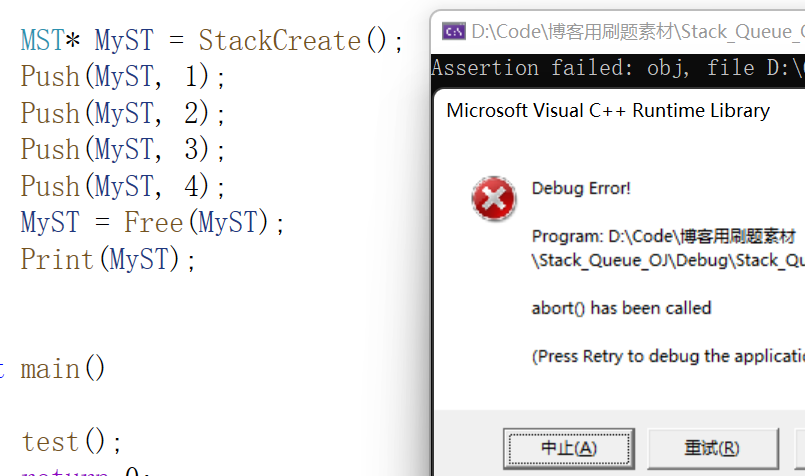Click the test() call inside main

coord(71,442)
